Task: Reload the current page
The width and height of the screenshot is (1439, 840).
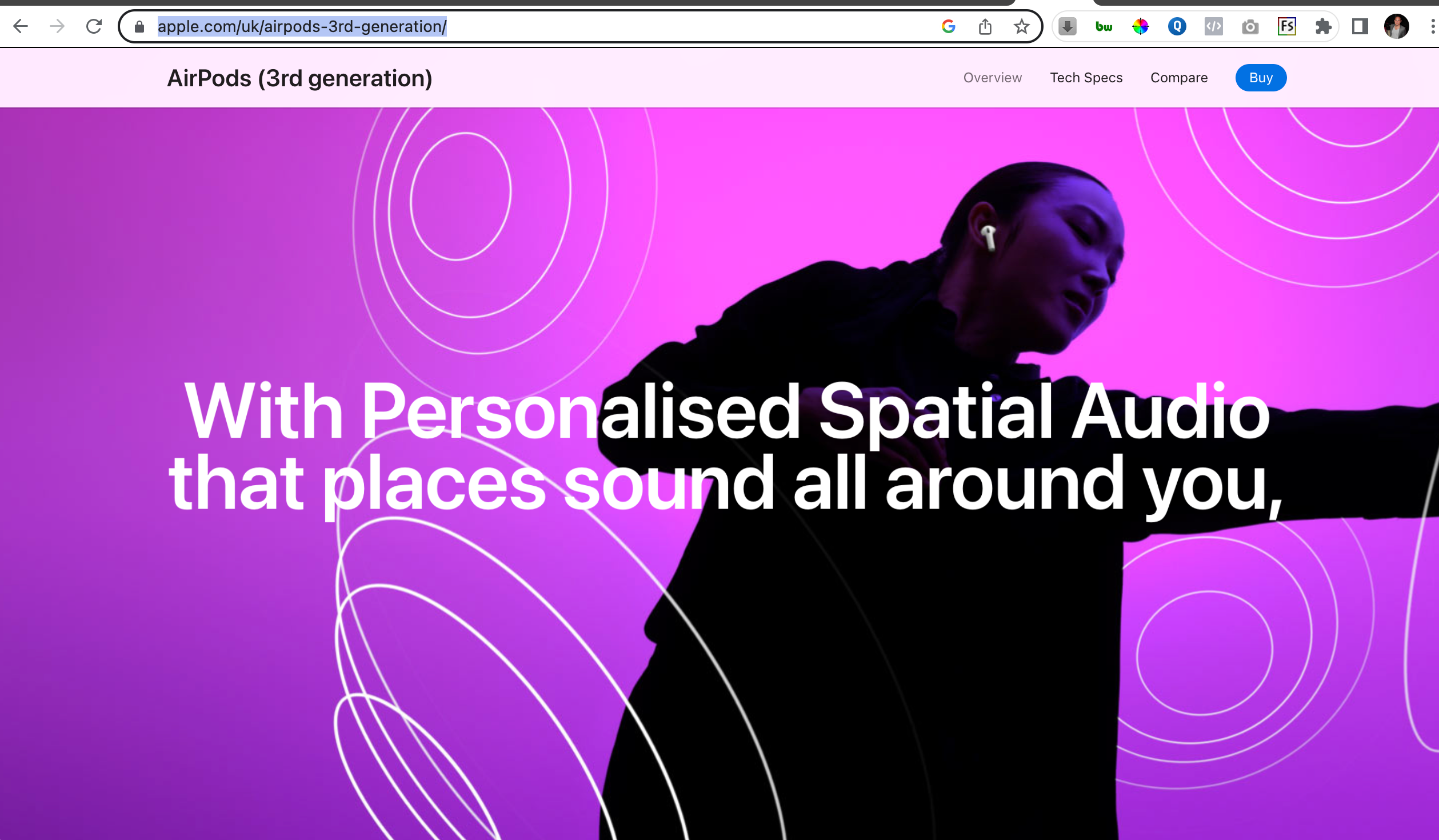Action: [x=94, y=26]
